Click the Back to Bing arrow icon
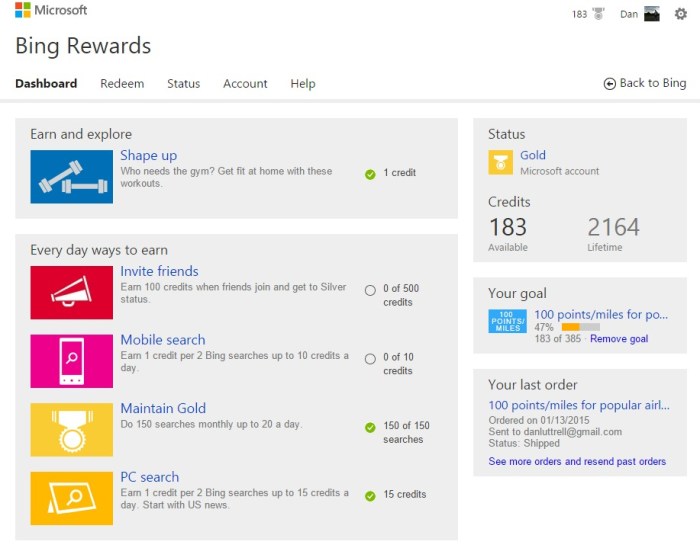Image resolution: width=700 pixels, height=548 pixels. click(609, 83)
